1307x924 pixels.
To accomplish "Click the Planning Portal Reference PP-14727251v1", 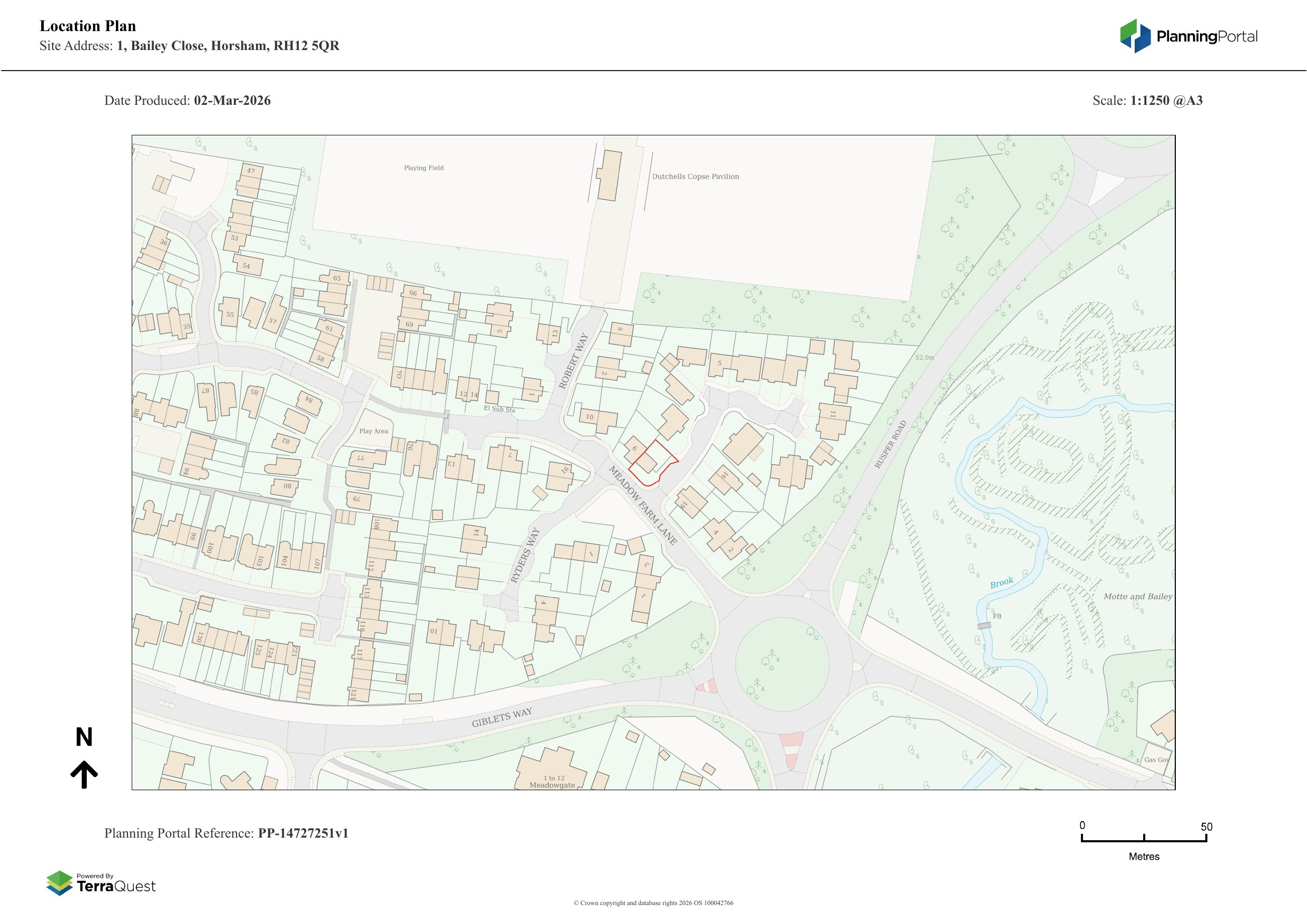I will pos(303,833).
